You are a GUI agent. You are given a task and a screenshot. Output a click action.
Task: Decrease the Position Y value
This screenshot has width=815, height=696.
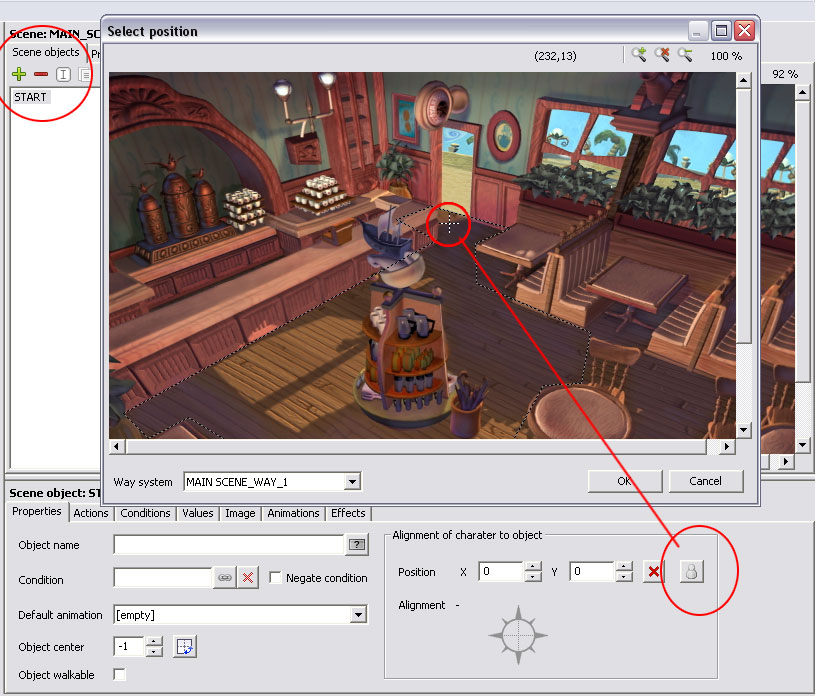point(624,576)
